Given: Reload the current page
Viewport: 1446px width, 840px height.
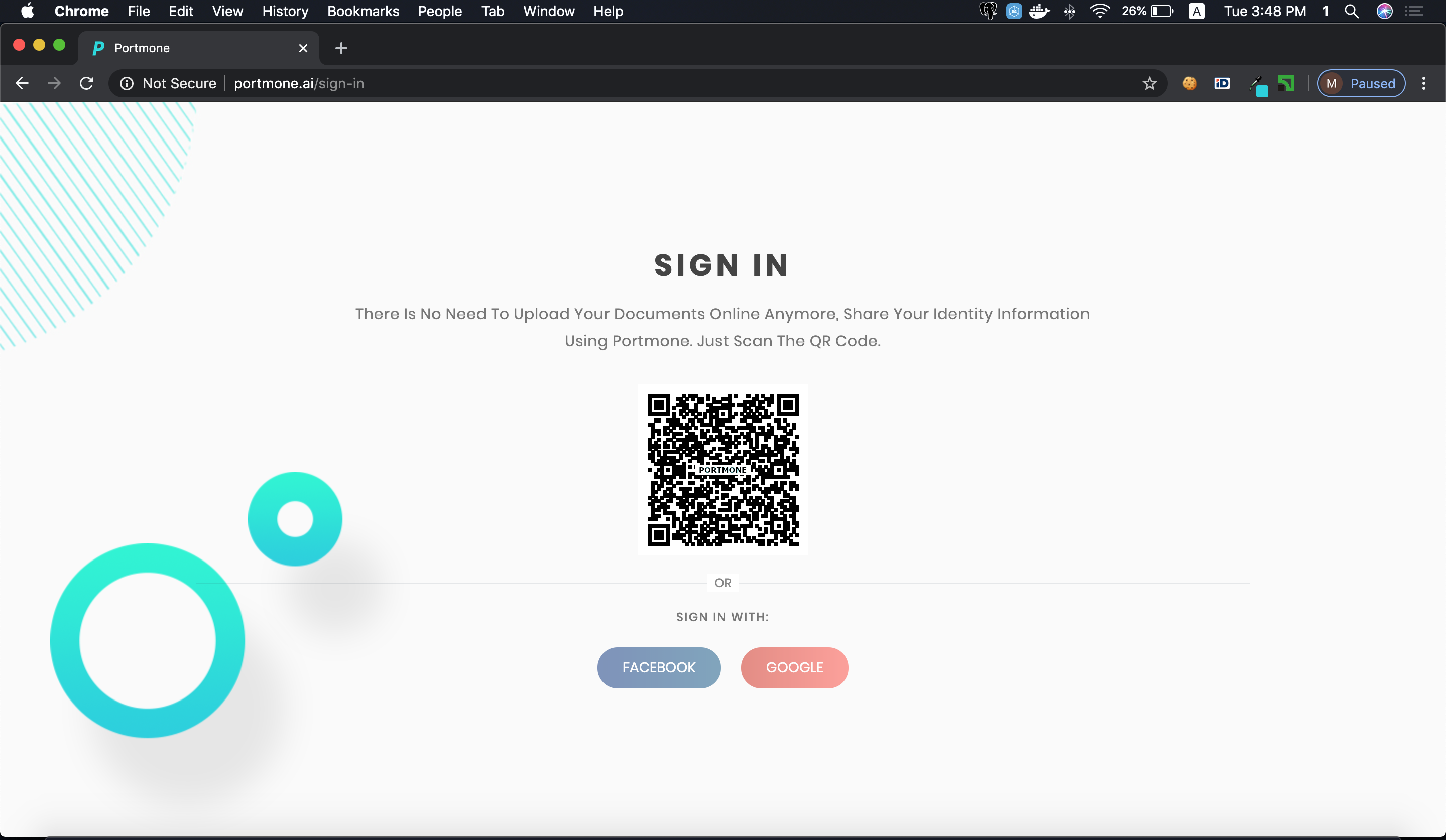Looking at the screenshot, I should point(87,84).
